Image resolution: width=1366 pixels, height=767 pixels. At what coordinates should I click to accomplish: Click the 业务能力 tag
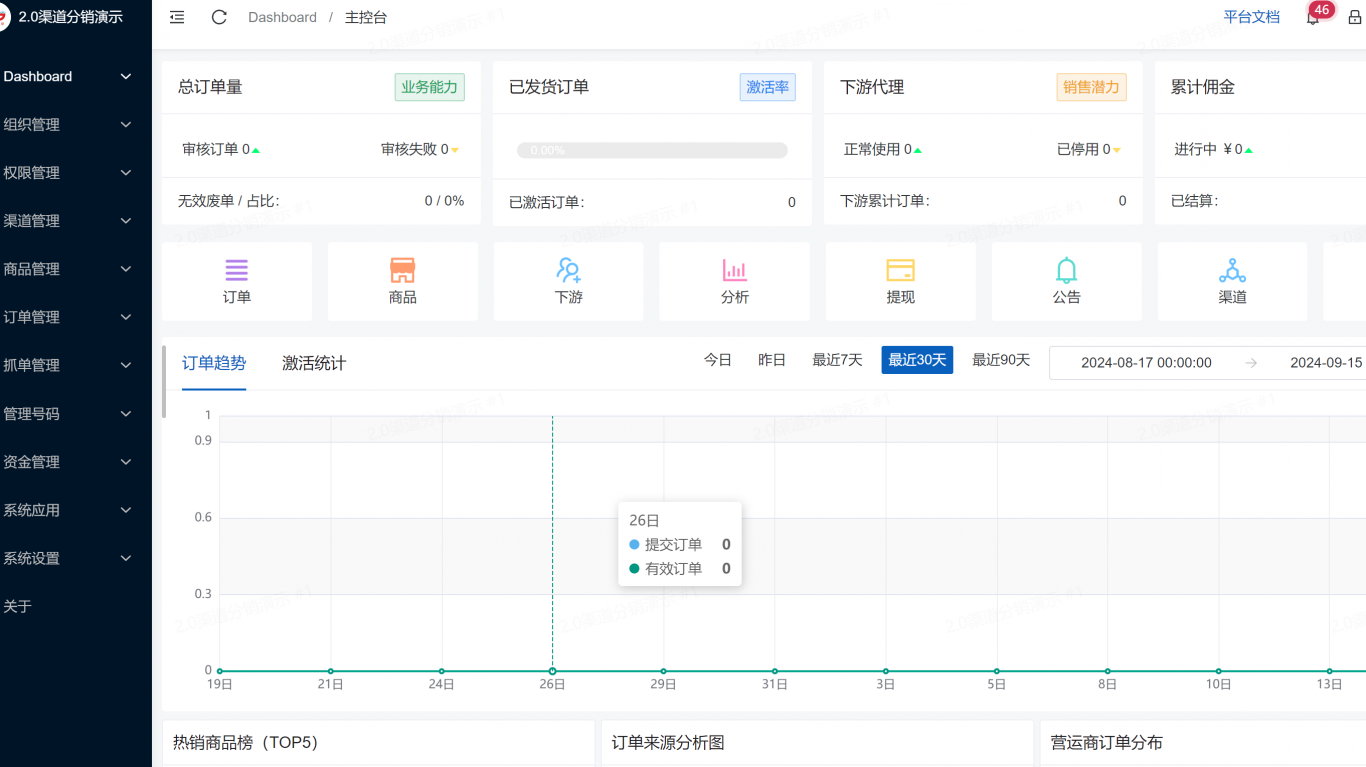tap(429, 87)
